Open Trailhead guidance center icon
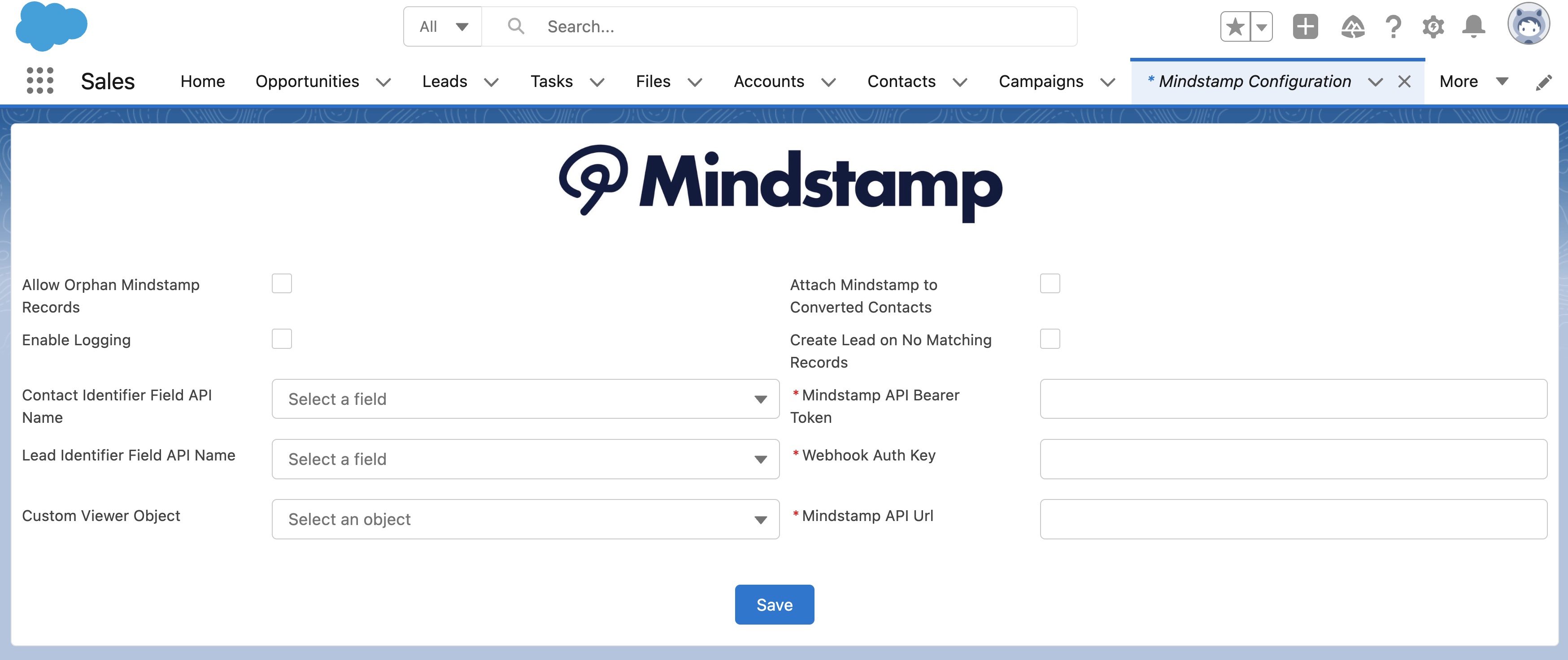 (x=1353, y=27)
